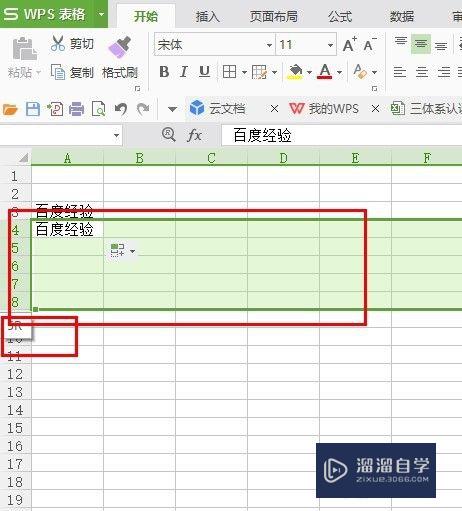Image resolution: width=462 pixels, height=511 pixels.
Task: Align text to vertical middle
Action: click(421, 44)
